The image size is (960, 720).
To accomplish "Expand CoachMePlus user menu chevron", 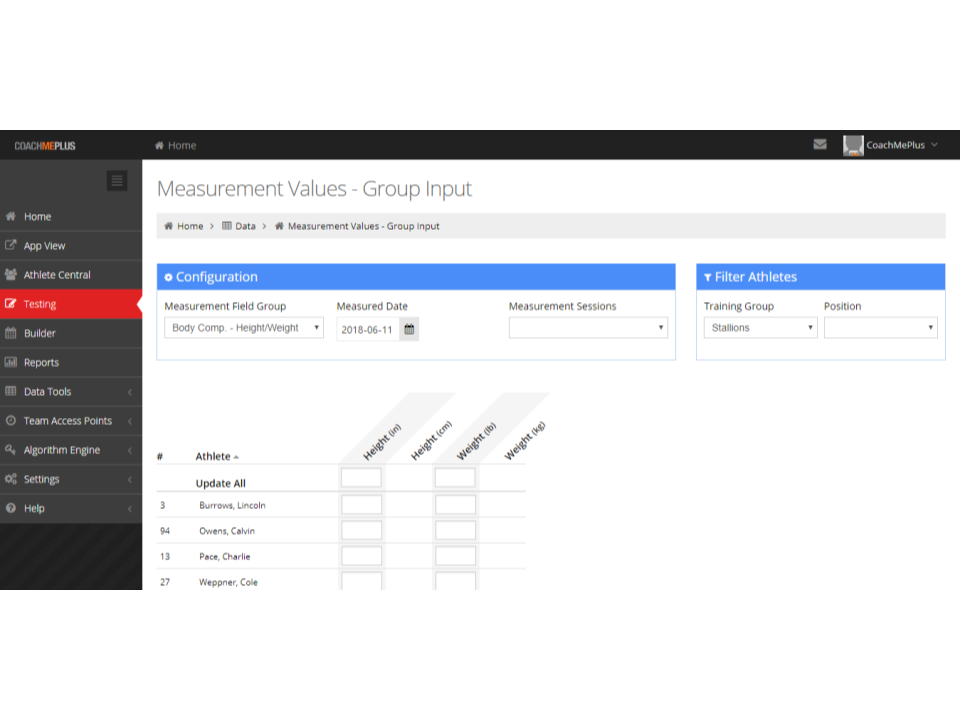I will pyautogui.click(x=934, y=145).
